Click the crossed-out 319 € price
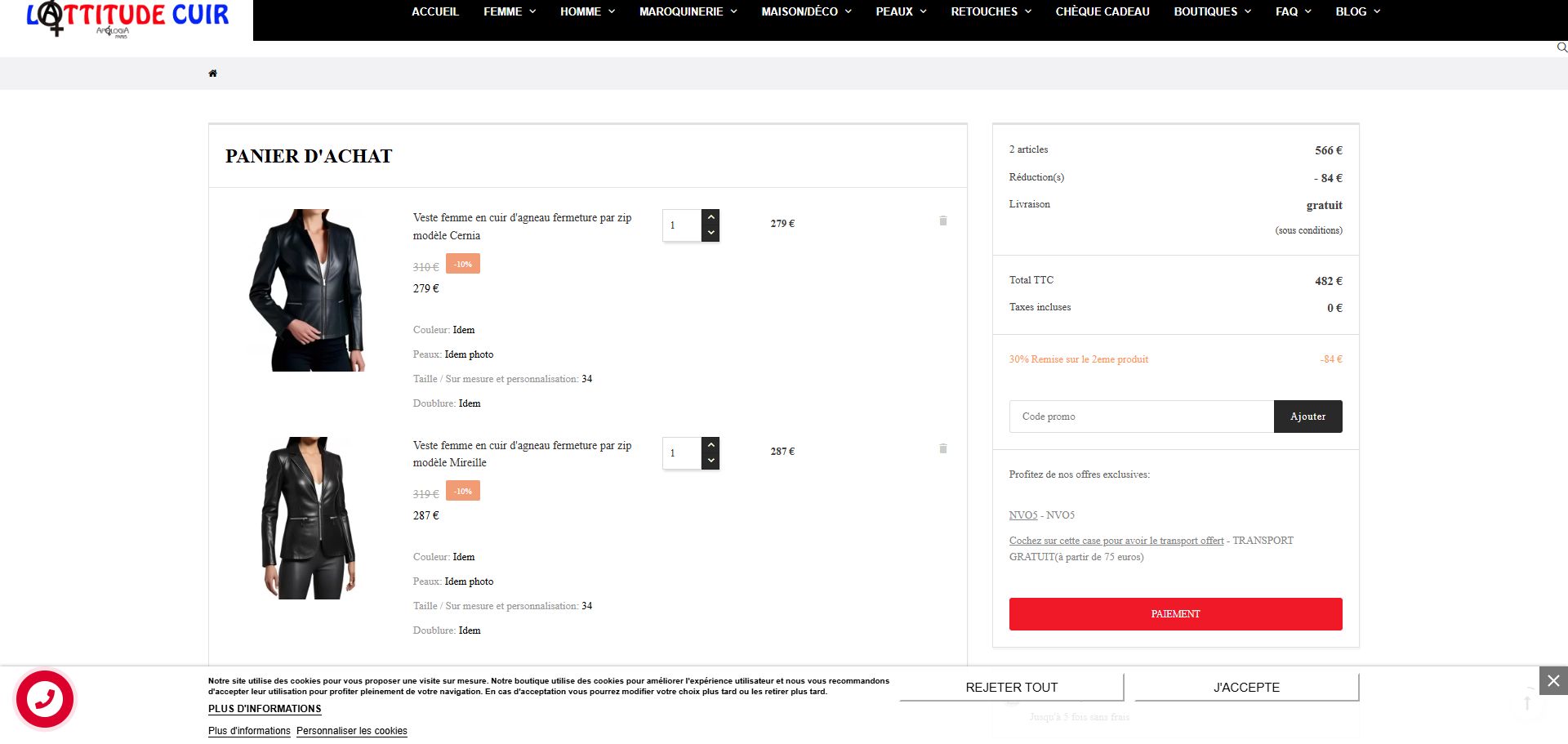 coord(425,494)
